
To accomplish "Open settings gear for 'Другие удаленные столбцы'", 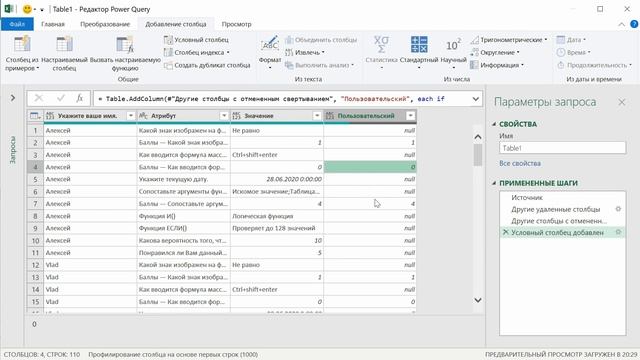I will 618,209.
